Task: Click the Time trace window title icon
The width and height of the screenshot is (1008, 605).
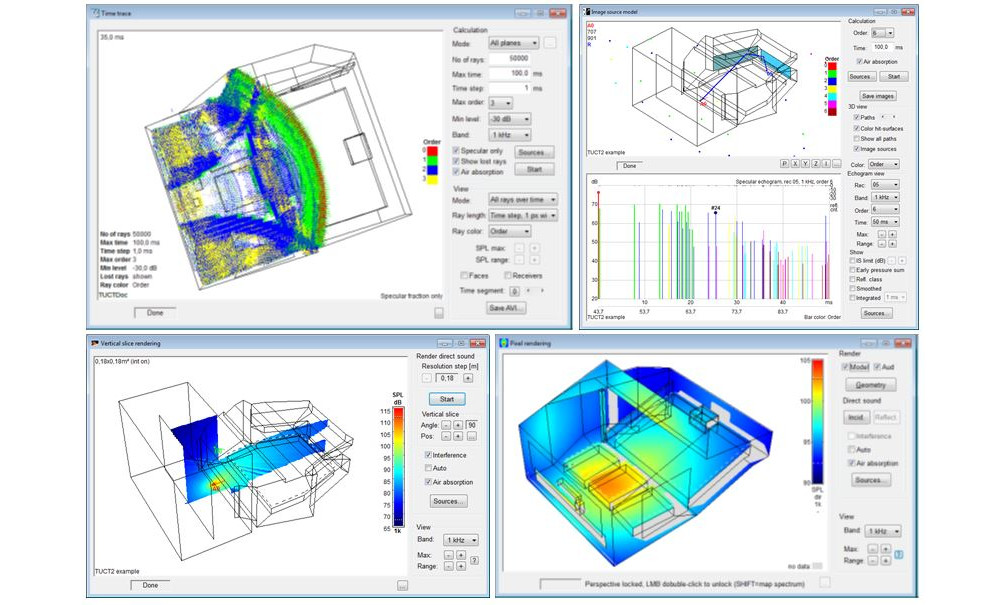Action: click(96, 13)
